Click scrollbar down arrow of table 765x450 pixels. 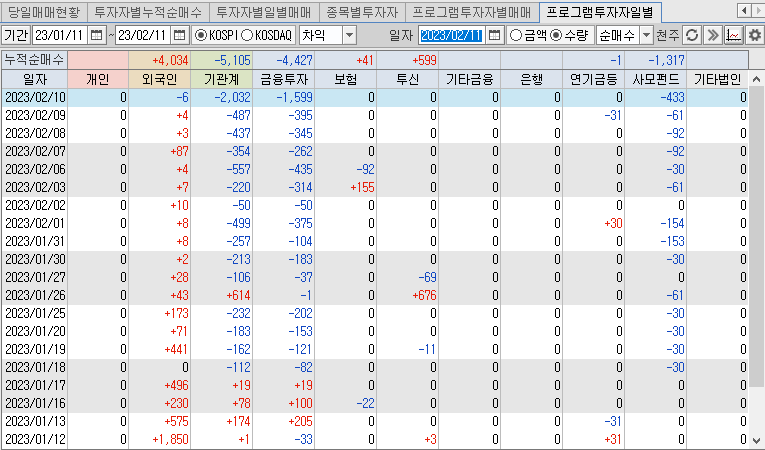(756, 439)
